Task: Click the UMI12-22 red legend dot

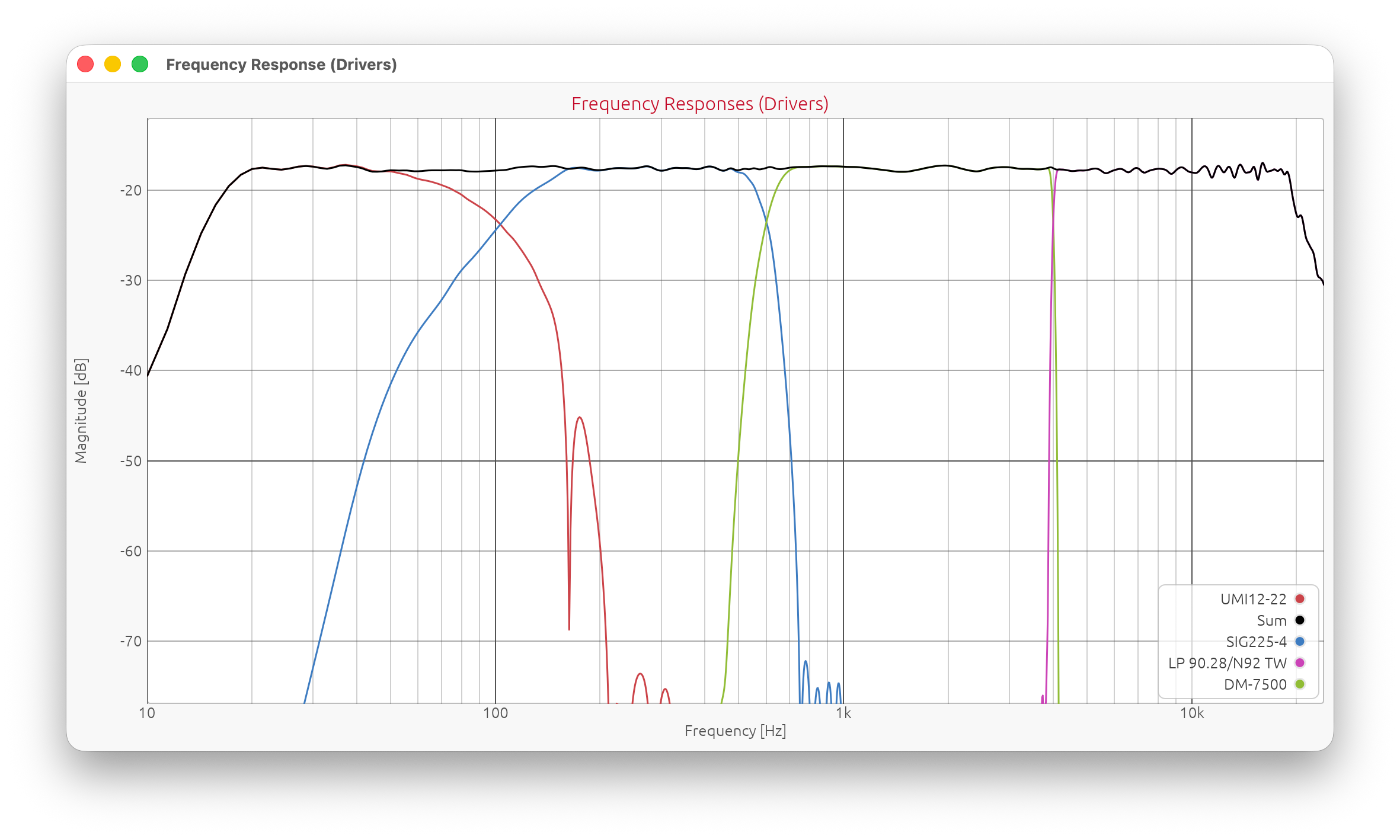Action: (1300, 599)
